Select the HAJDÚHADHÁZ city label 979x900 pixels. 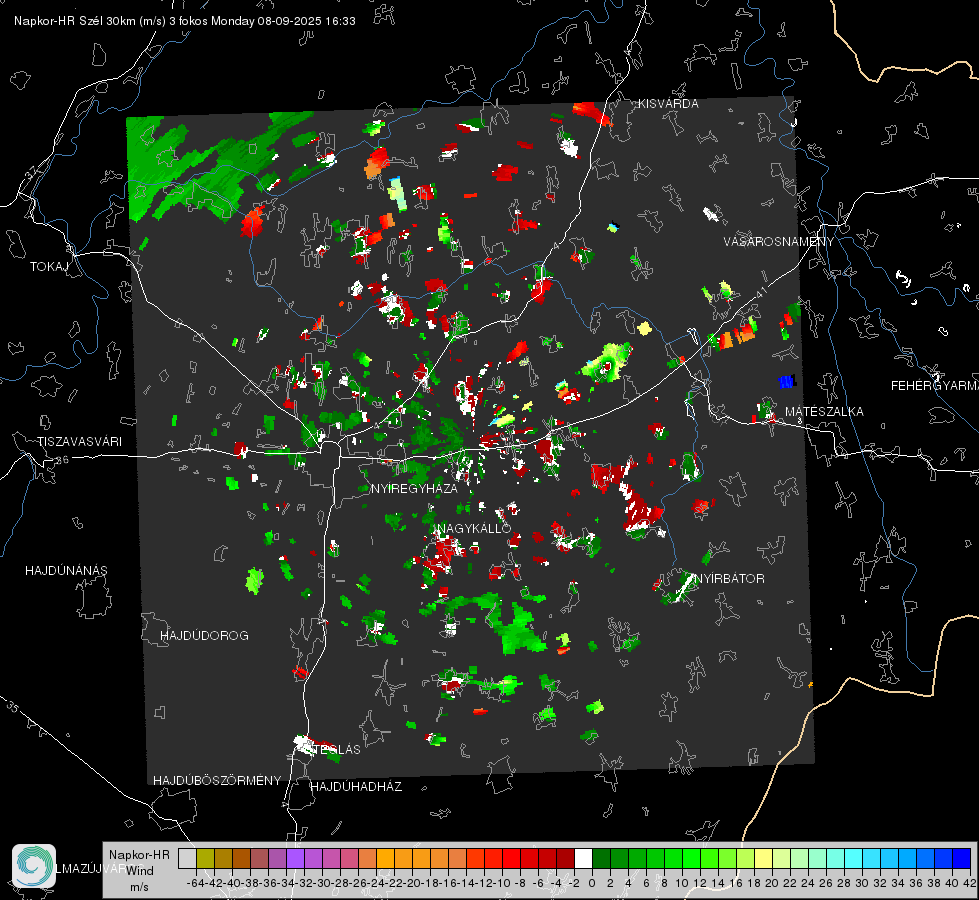(356, 786)
